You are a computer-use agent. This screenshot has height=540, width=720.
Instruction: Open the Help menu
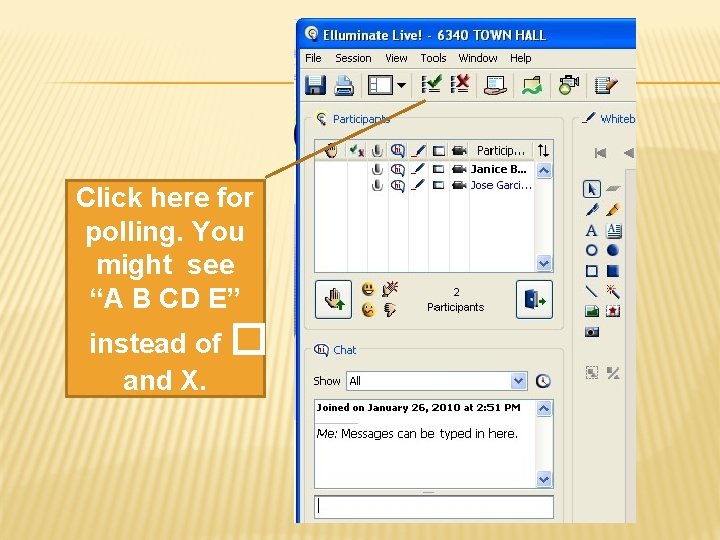[520, 58]
